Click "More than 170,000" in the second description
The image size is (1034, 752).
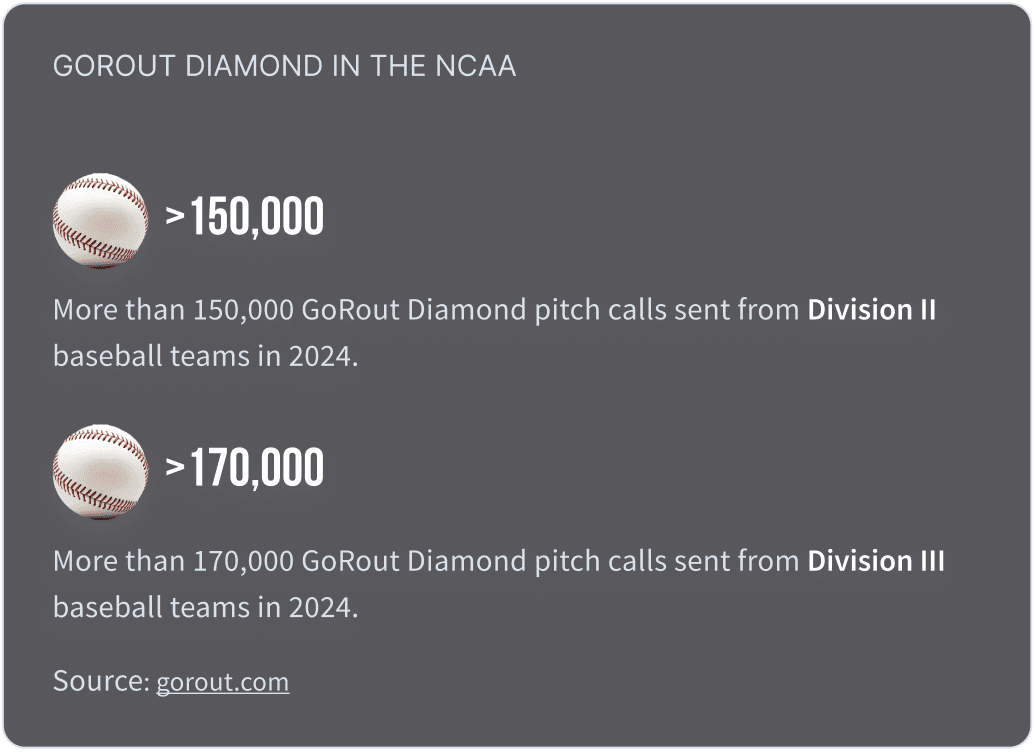[x=173, y=561]
